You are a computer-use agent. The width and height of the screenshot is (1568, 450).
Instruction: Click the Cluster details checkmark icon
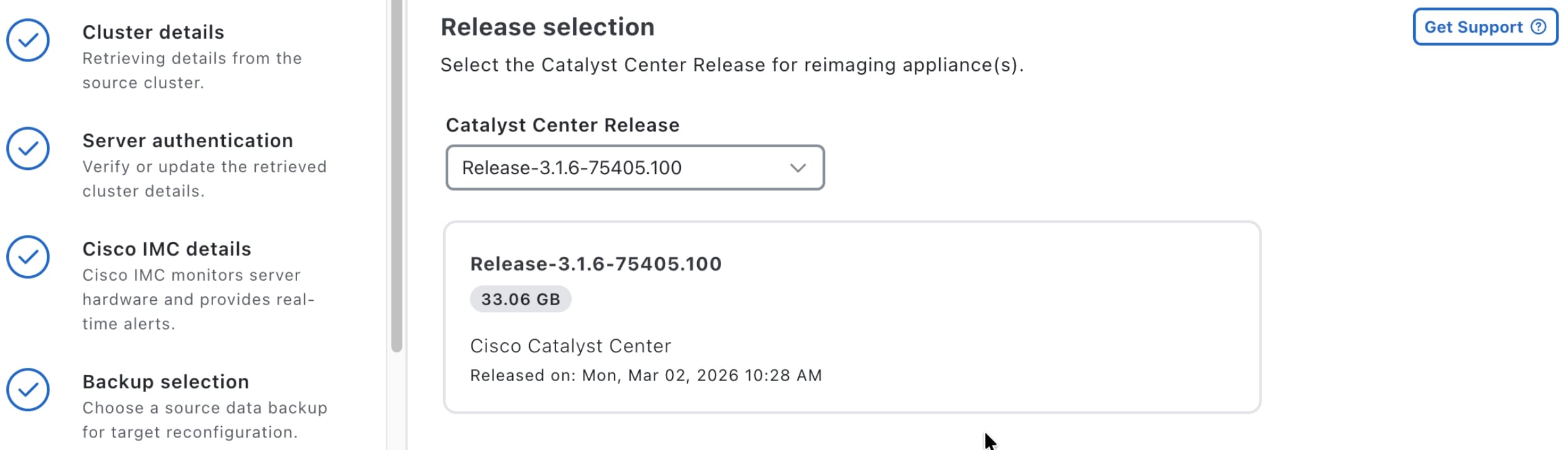tap(28, 41)
